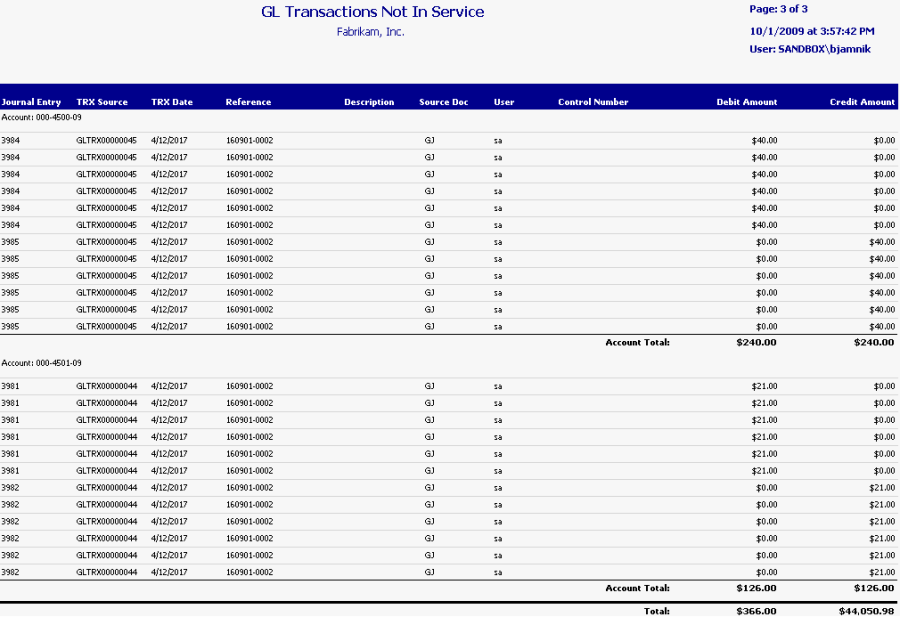Click the Control Number column header
900x617 pixels.
(593, 102)
